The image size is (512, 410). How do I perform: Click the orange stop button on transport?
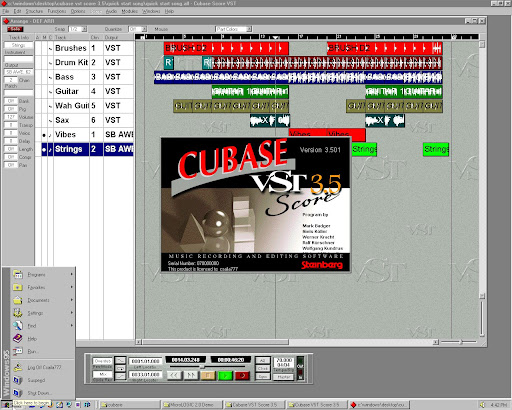(x=208, y=375)
